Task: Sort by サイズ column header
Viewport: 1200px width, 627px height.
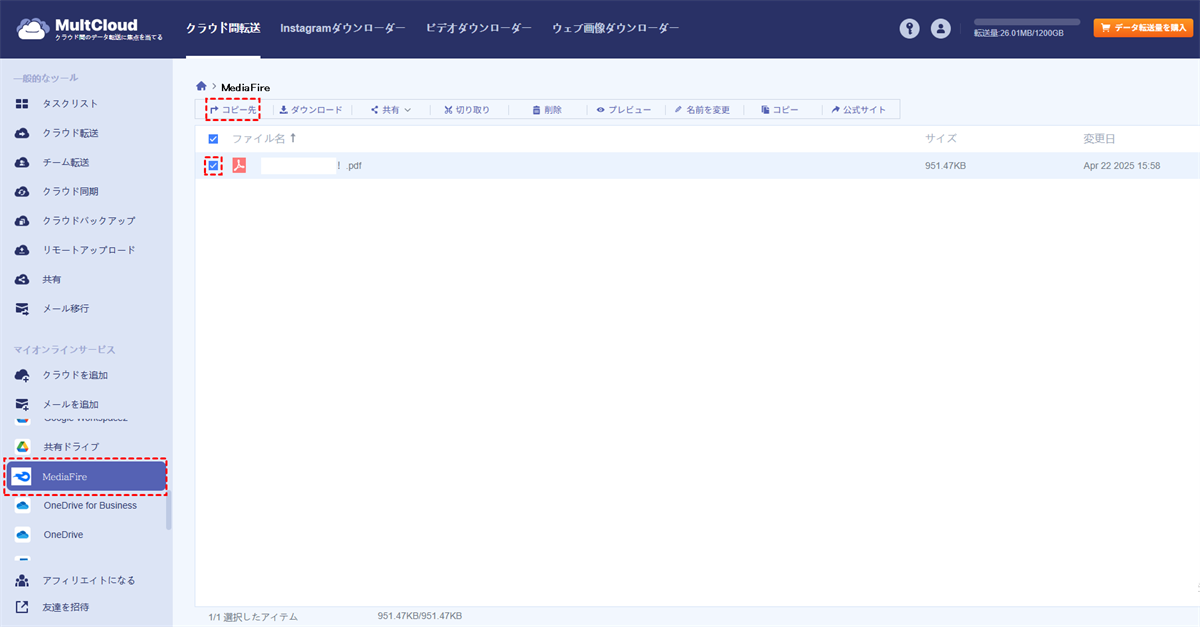Action: pyautogui.click(x=941, y=139)
